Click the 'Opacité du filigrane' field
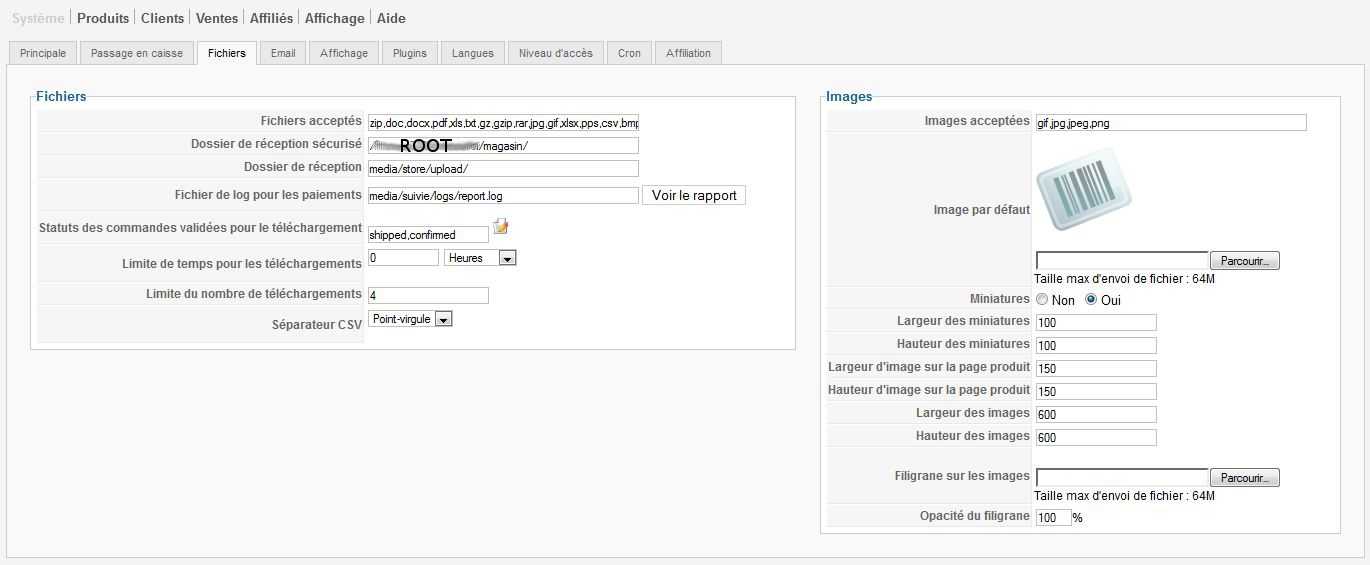Screen dimensions: 1370x565 [1053, 518]
